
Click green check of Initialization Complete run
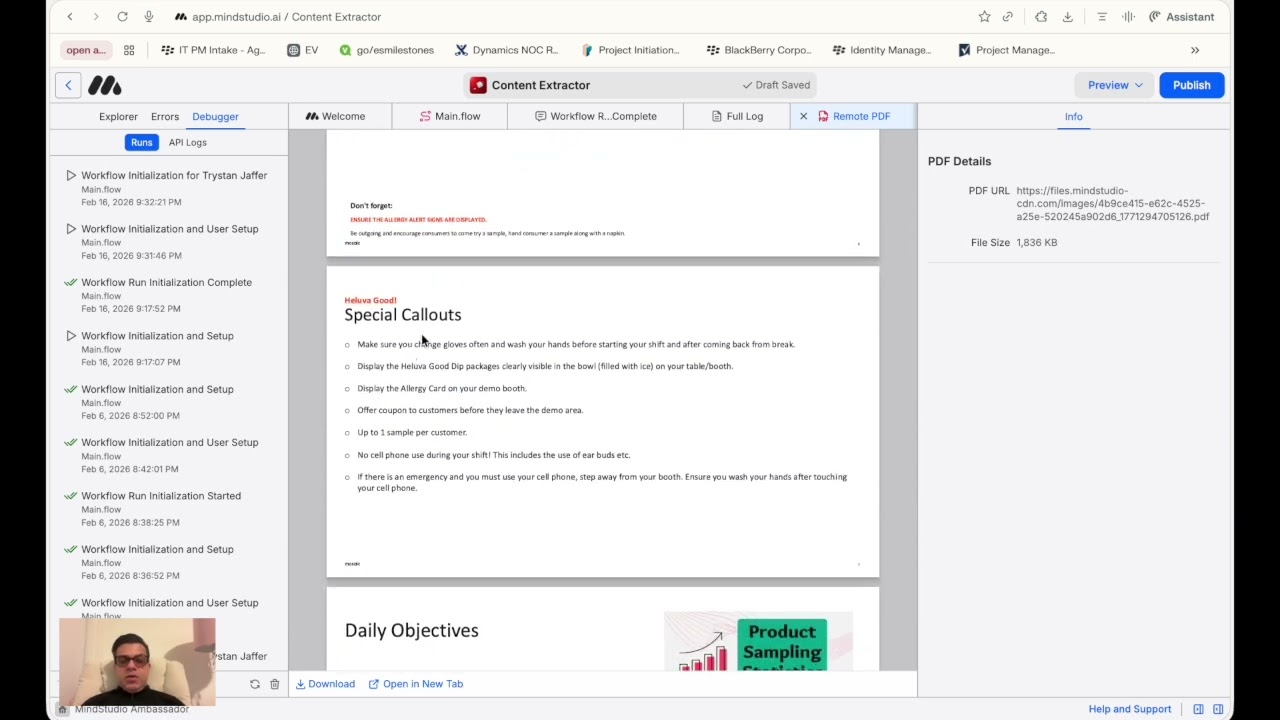(x=71, y=283)
